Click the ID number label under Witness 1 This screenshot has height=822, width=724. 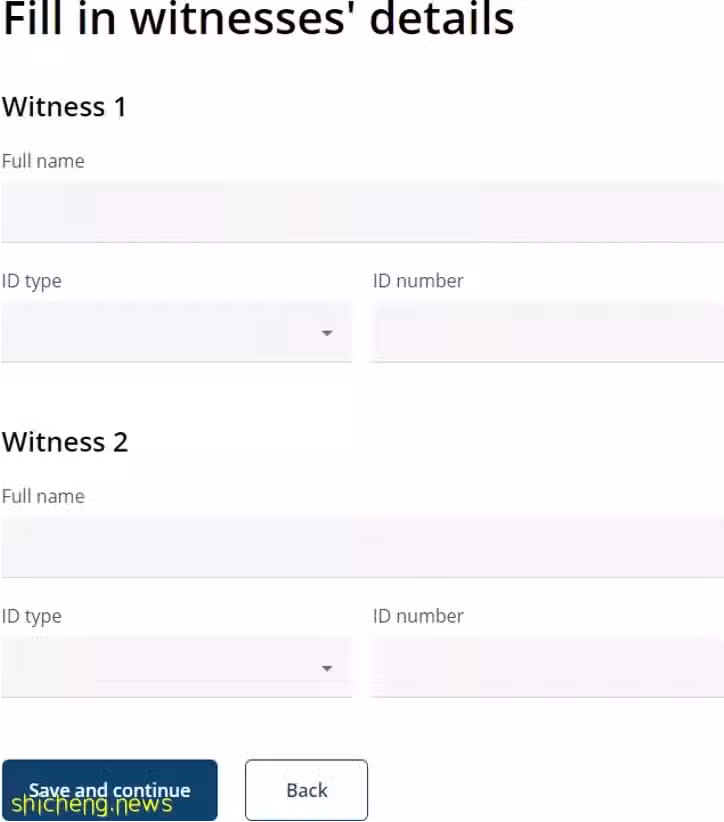pyautogui.click(x=418, y=281)
